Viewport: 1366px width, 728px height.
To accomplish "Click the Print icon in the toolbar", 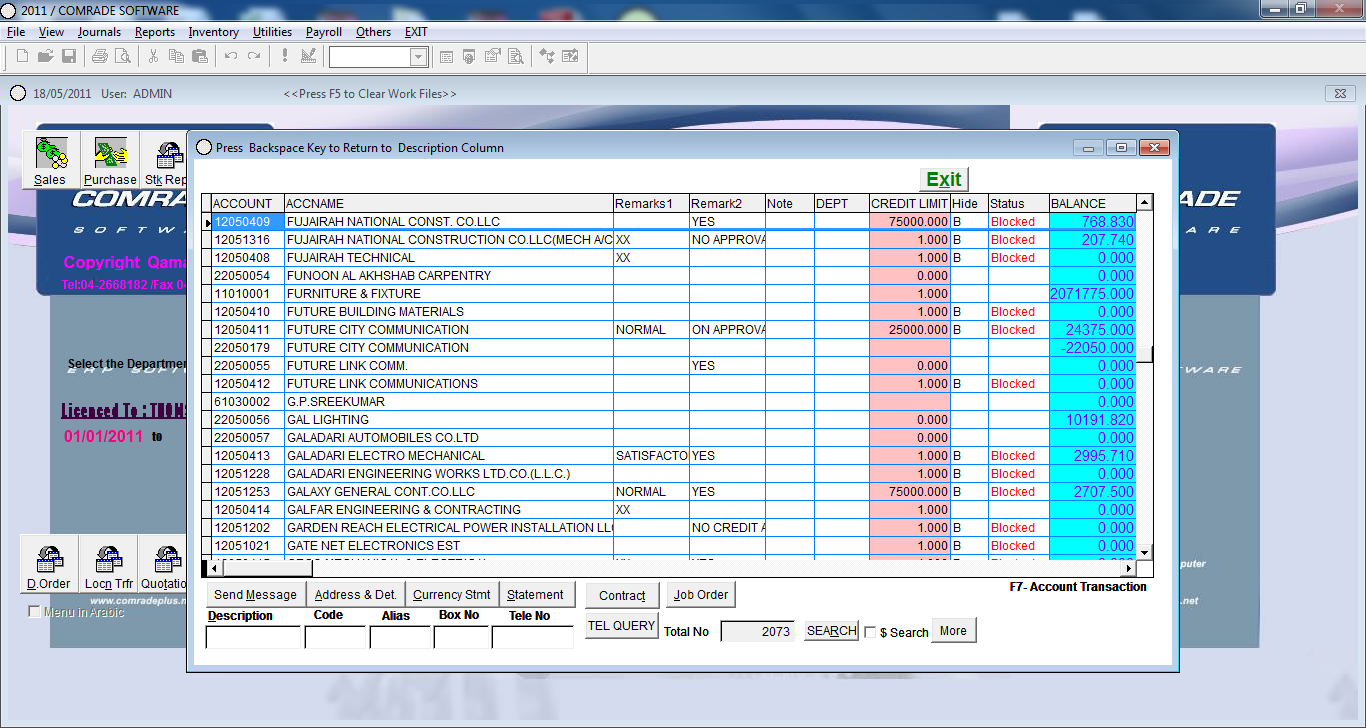I will click(x=98, y=56).
